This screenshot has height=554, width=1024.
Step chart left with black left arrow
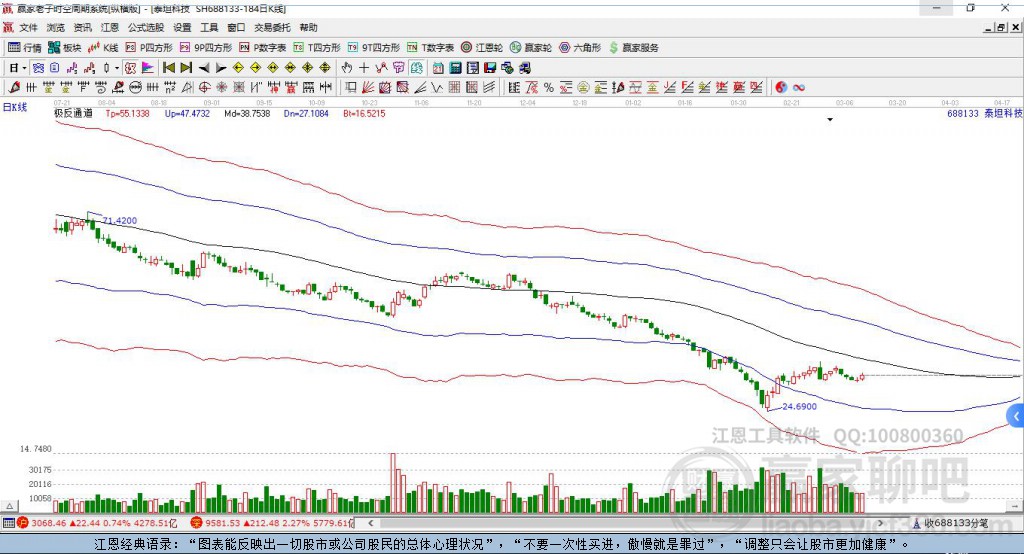[204, 68]
